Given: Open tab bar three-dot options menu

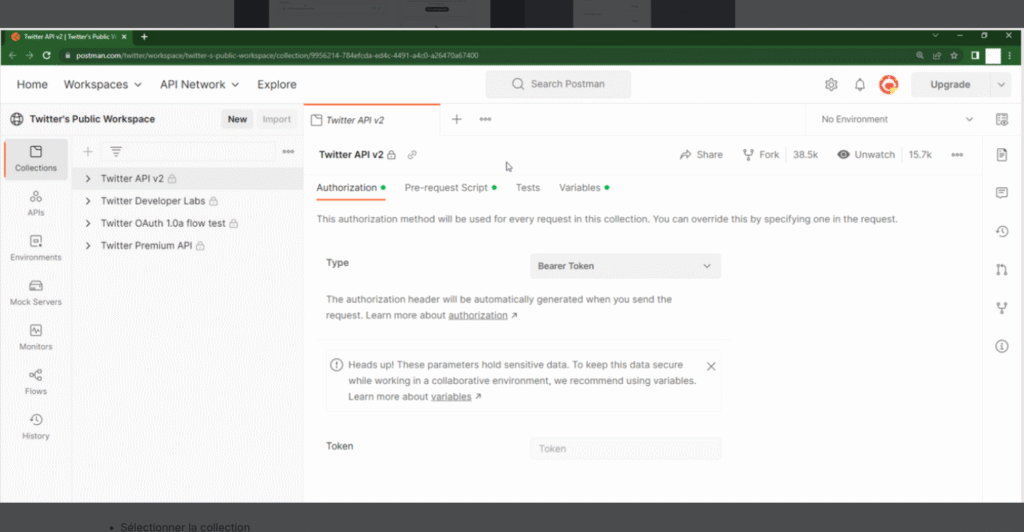Looking at the screenshot, I should [x=485, y=119].
